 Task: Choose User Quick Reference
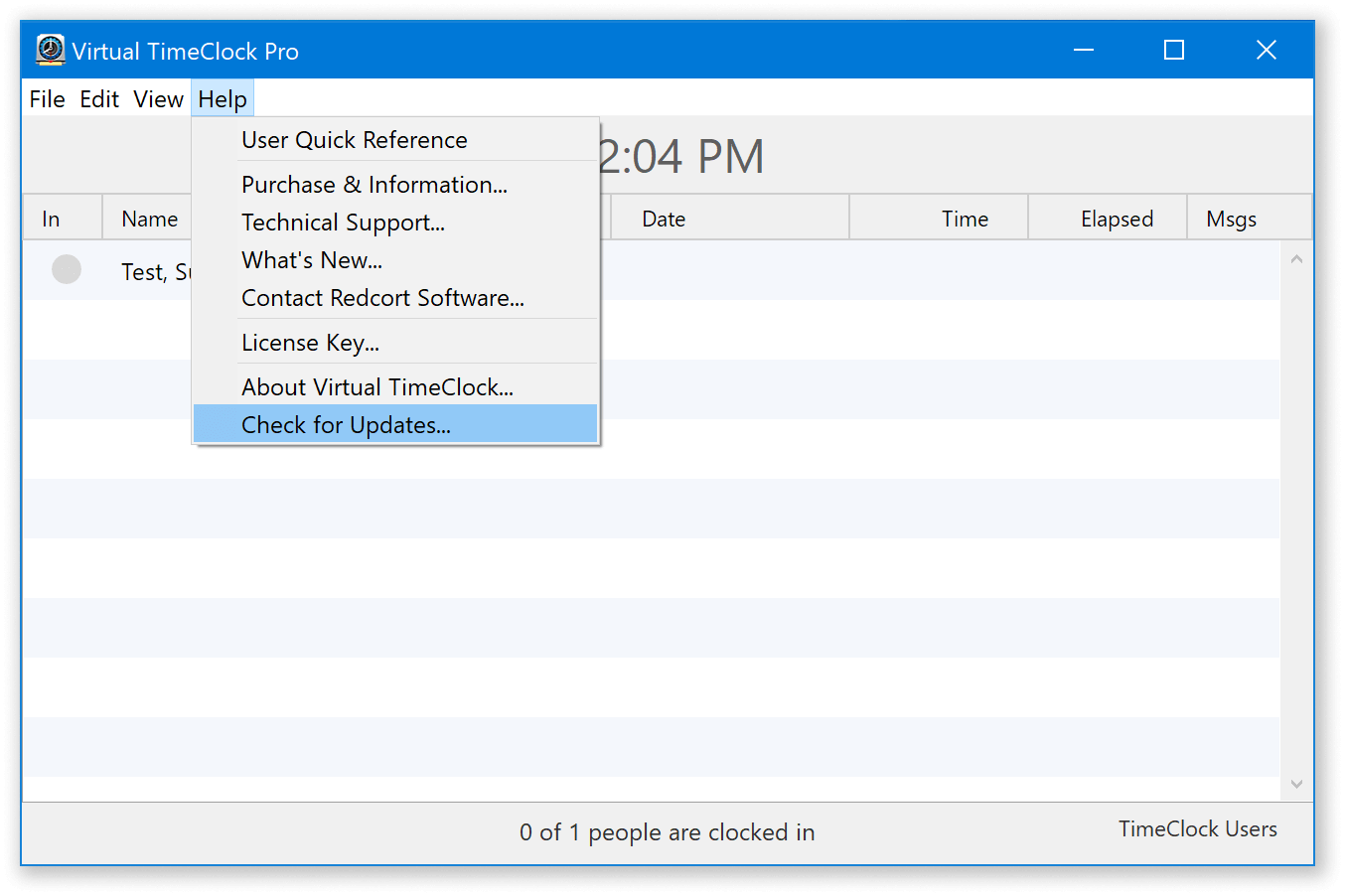(395, 140)
